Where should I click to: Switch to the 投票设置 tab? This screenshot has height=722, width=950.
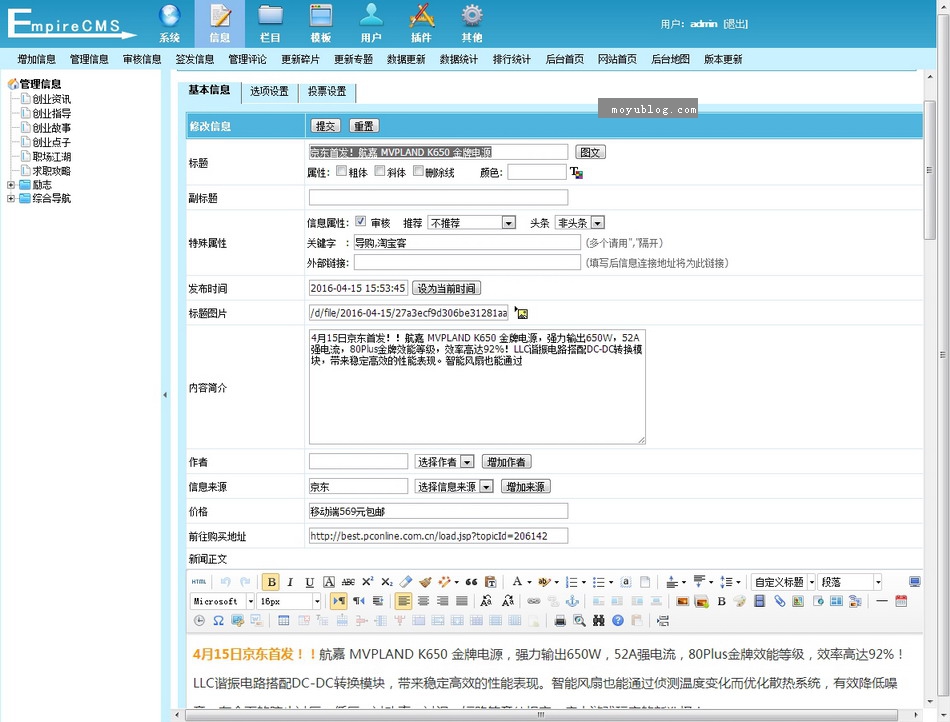coord(327,91)
